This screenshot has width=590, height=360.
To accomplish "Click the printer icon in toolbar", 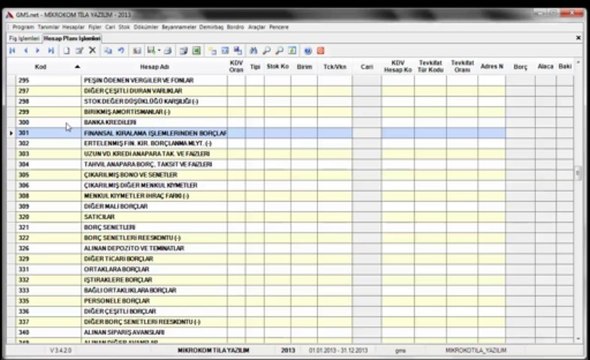I will 168,50.
